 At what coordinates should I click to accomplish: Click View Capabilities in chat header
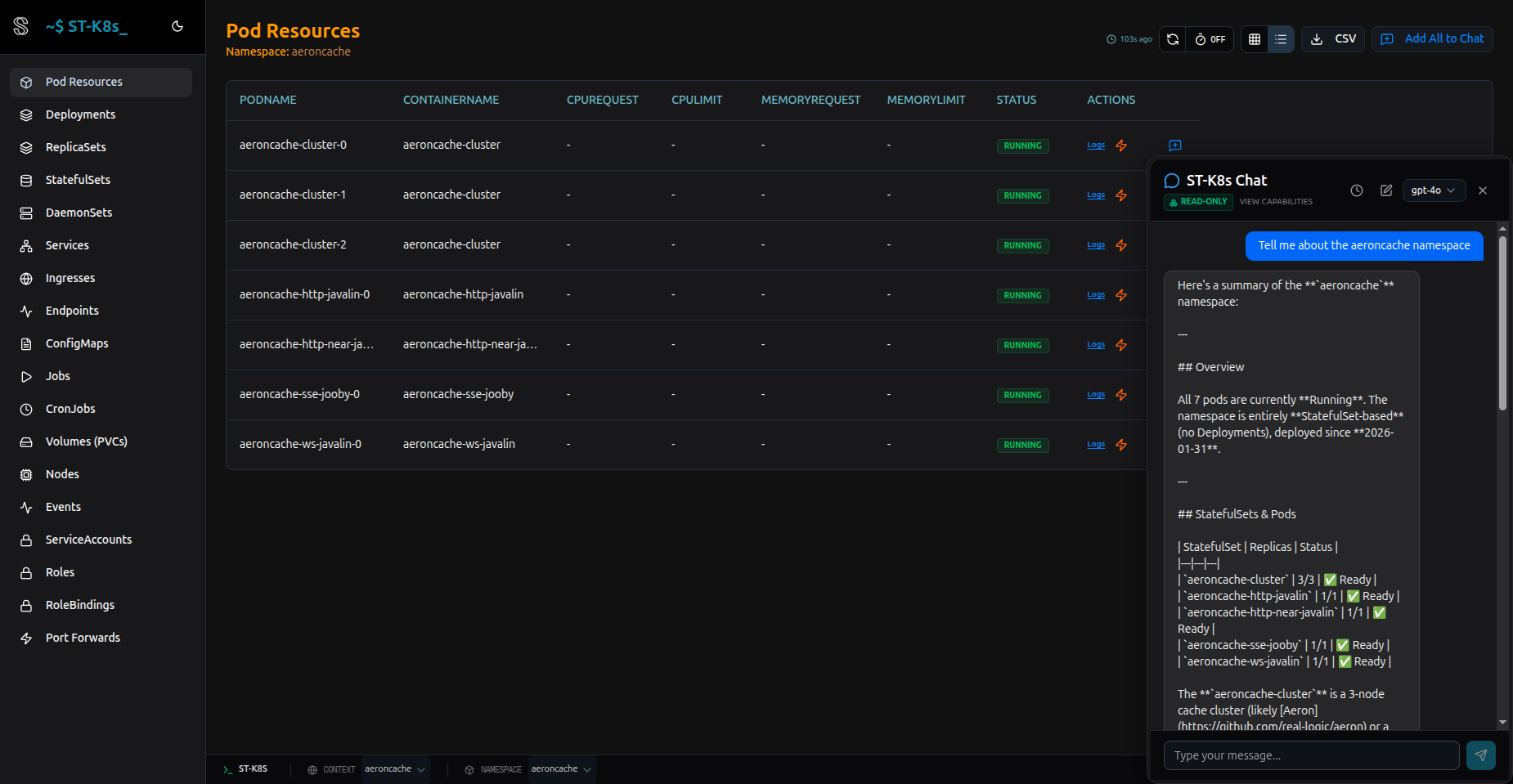[1276, 202]
